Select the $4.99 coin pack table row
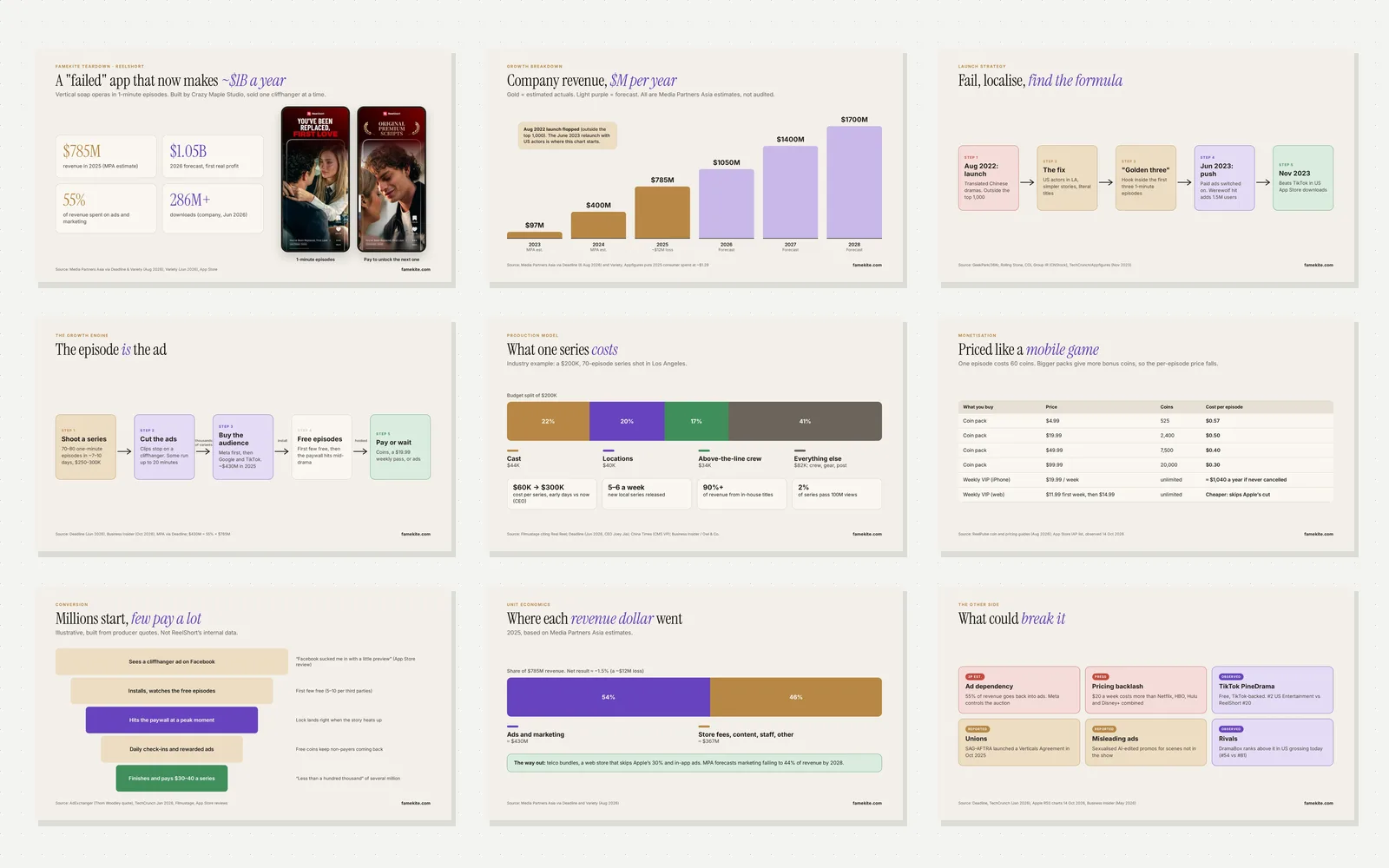The width and height of the screenshot is (1389, 868). click(1146, 421)
